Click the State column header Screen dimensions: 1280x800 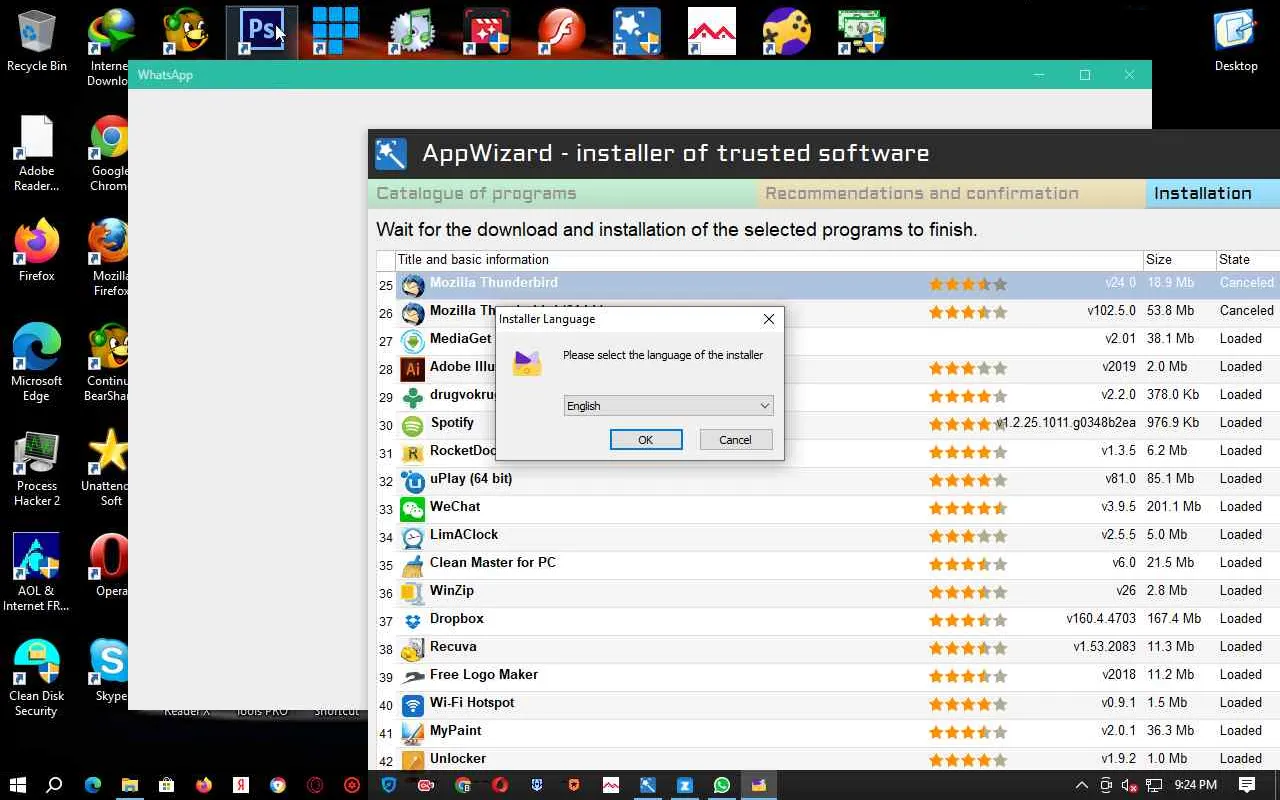pos(1247,260)
